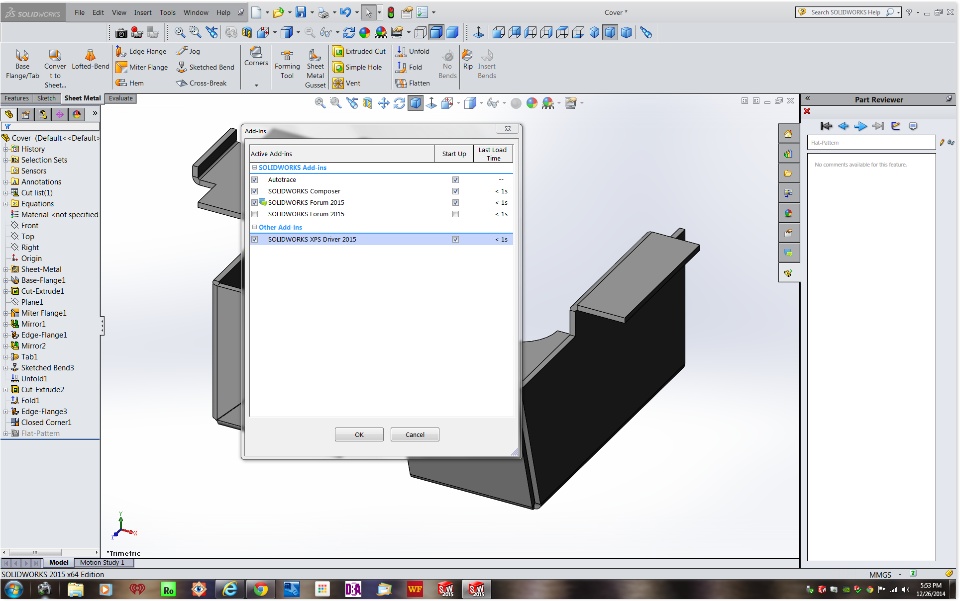Toggle Autotrace Start Up checkbox
The height and width of the screenshot is (601, 960).
(455, 180)
